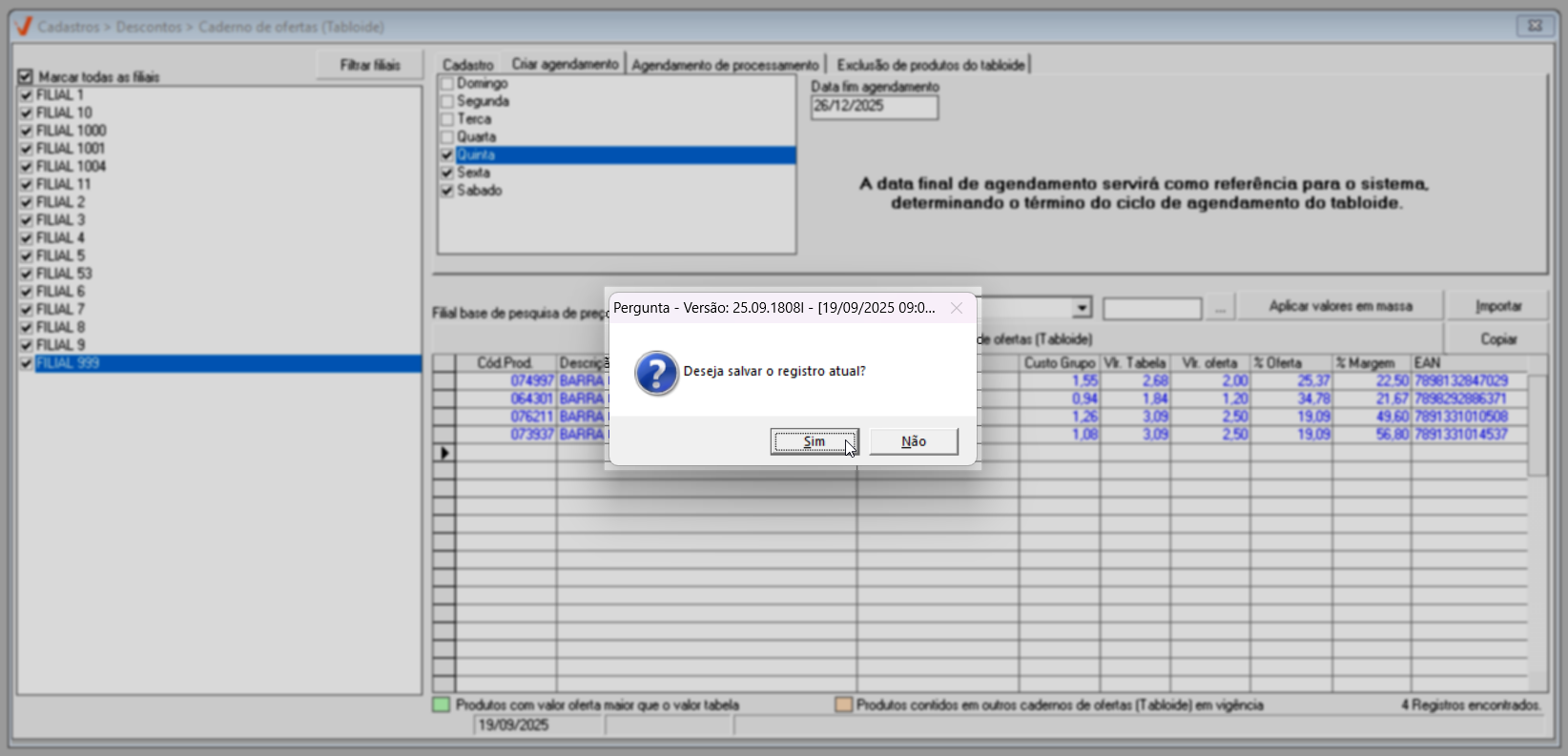Screen dimensions: 1568x756
Task: Toggle Marcar todas as filiais checkbox
Action: 26,76
